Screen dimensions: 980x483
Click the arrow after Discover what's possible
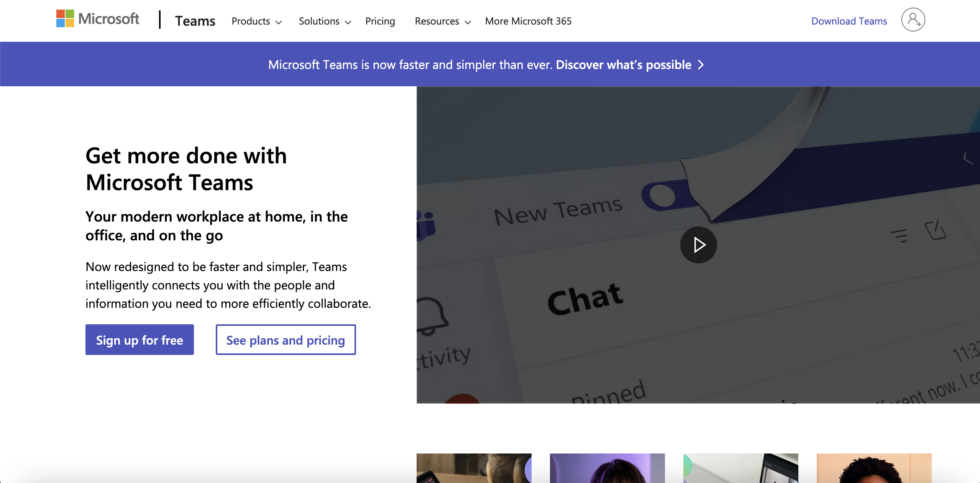point(701,65)
